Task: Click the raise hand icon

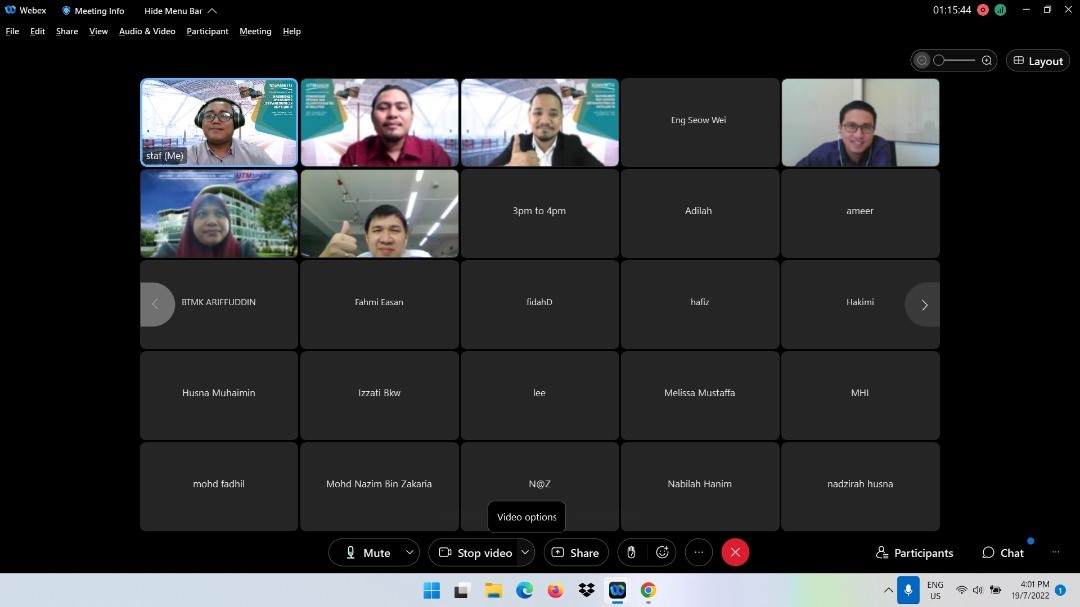Action: (x=630, y=553)
